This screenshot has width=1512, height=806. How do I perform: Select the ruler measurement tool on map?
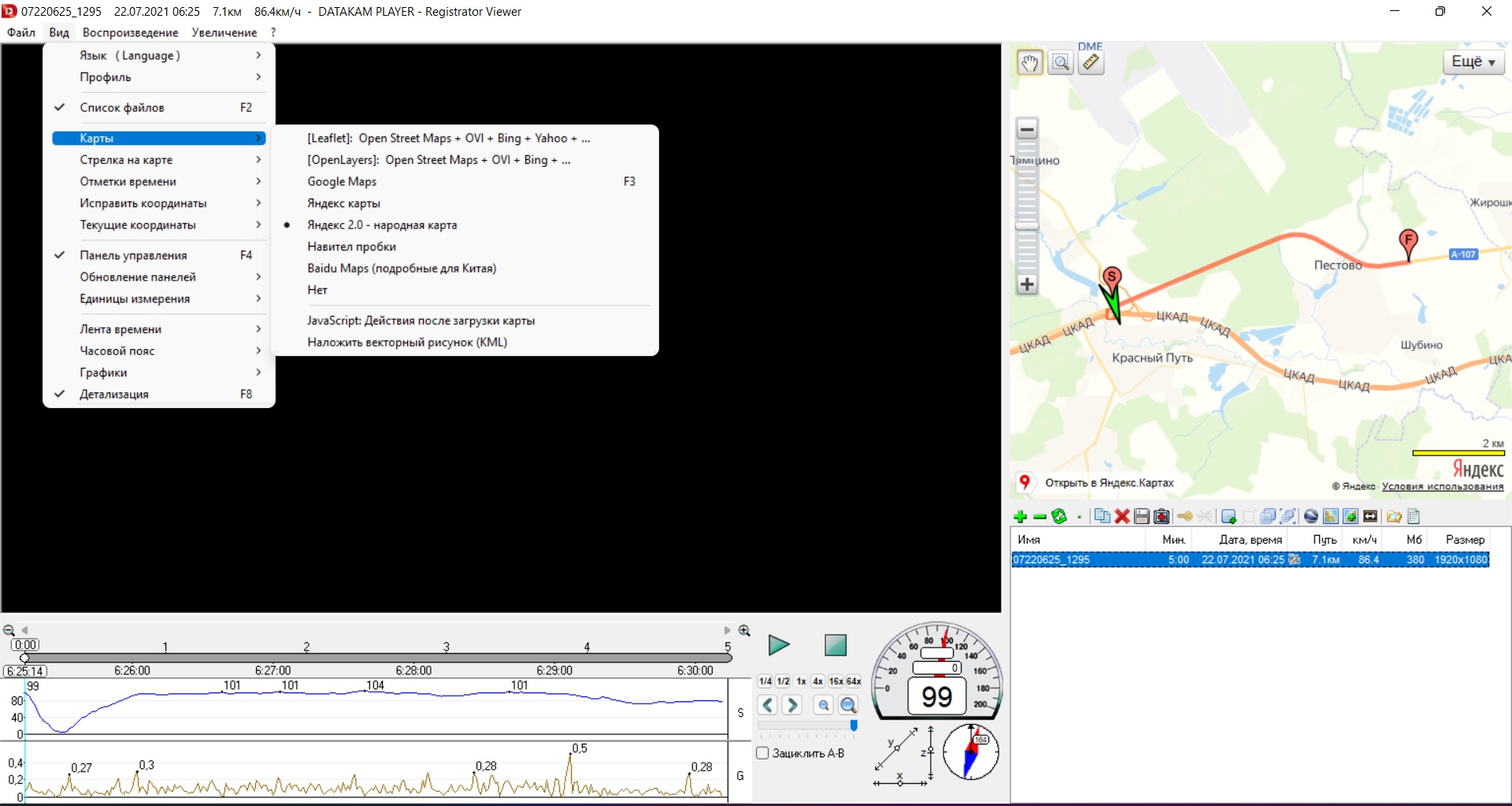pos(1091,63)
